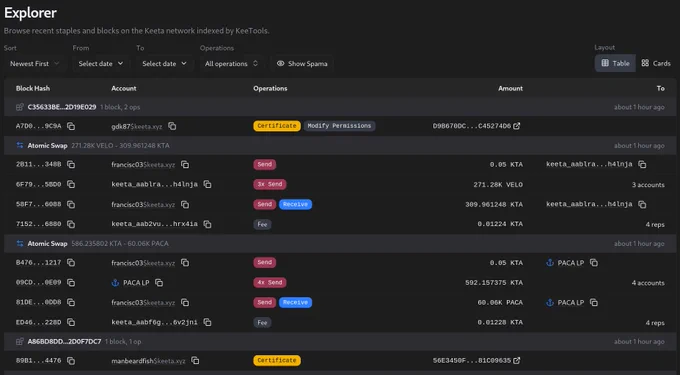The height and width of the screenshot is (375, 680).
Task: Click Fee tag in 7152...6880 row
Action: click(x=262, y=224)
